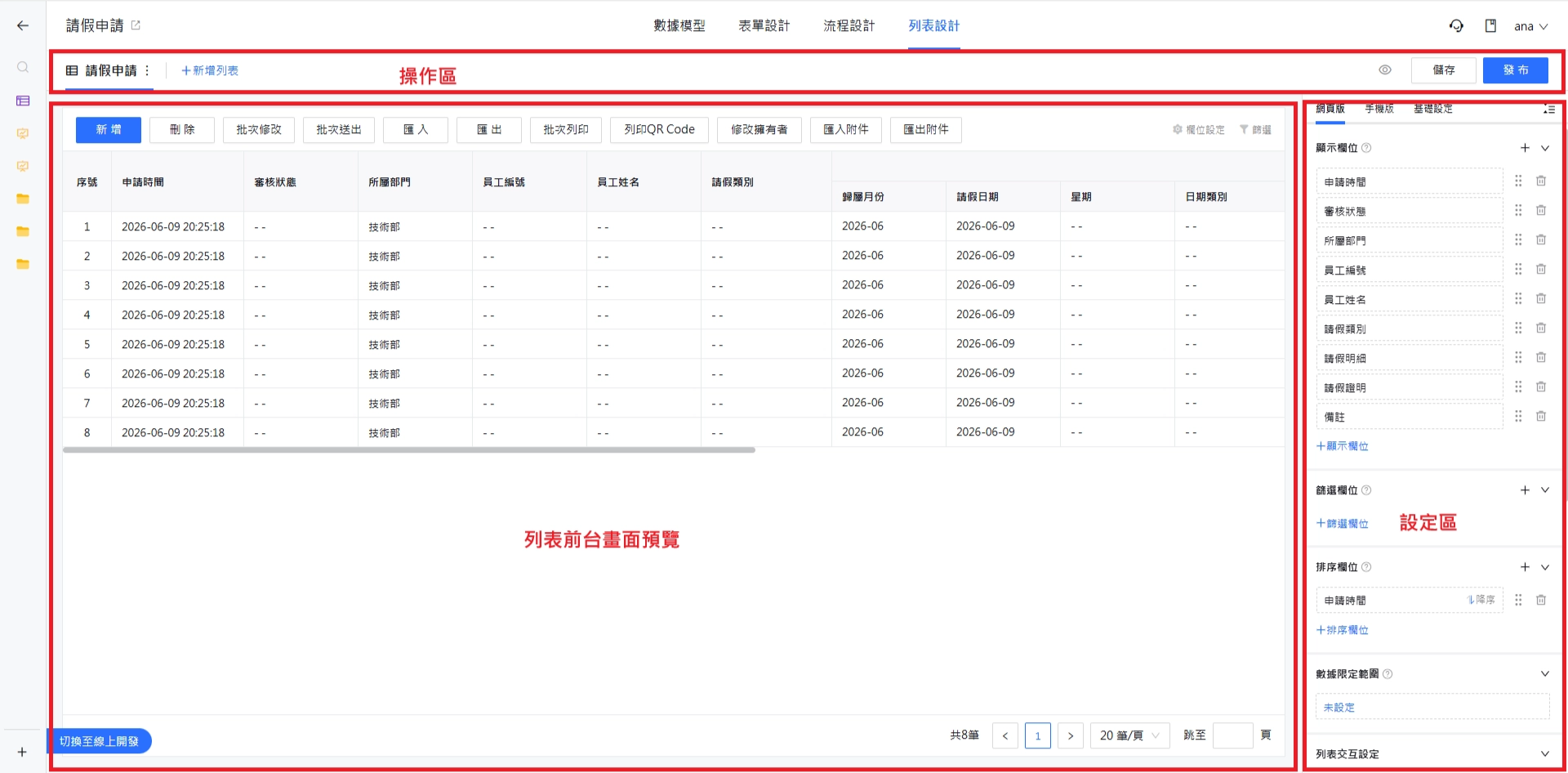Open the 欄位設定 column settings

tap(1199, 130)
